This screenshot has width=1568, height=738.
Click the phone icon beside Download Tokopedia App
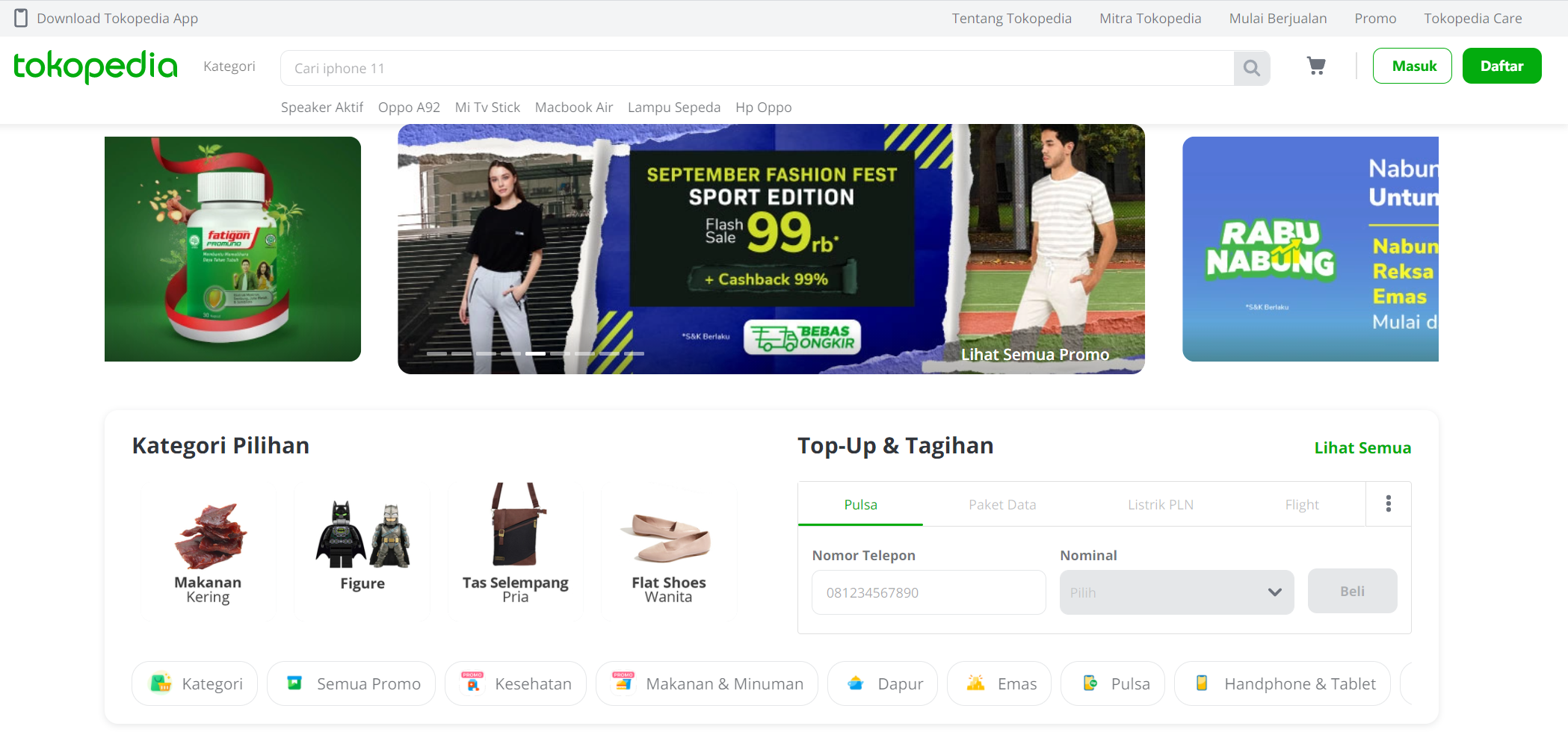(x=21, y=18)
